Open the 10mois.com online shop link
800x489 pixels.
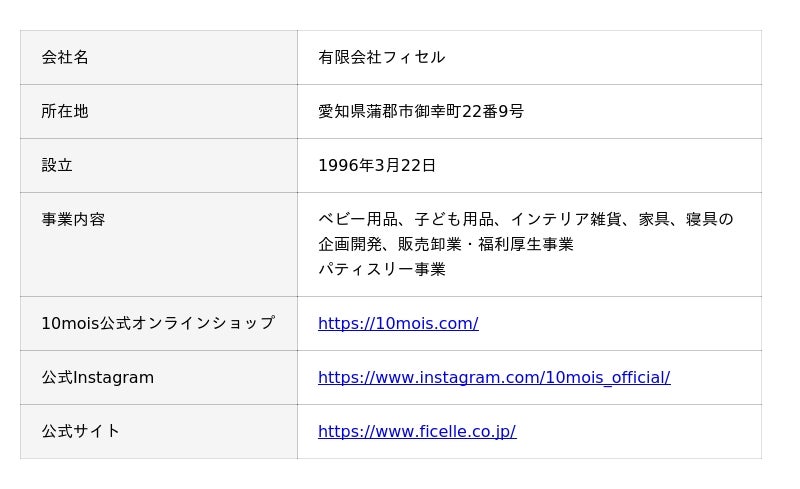(398, 323)
